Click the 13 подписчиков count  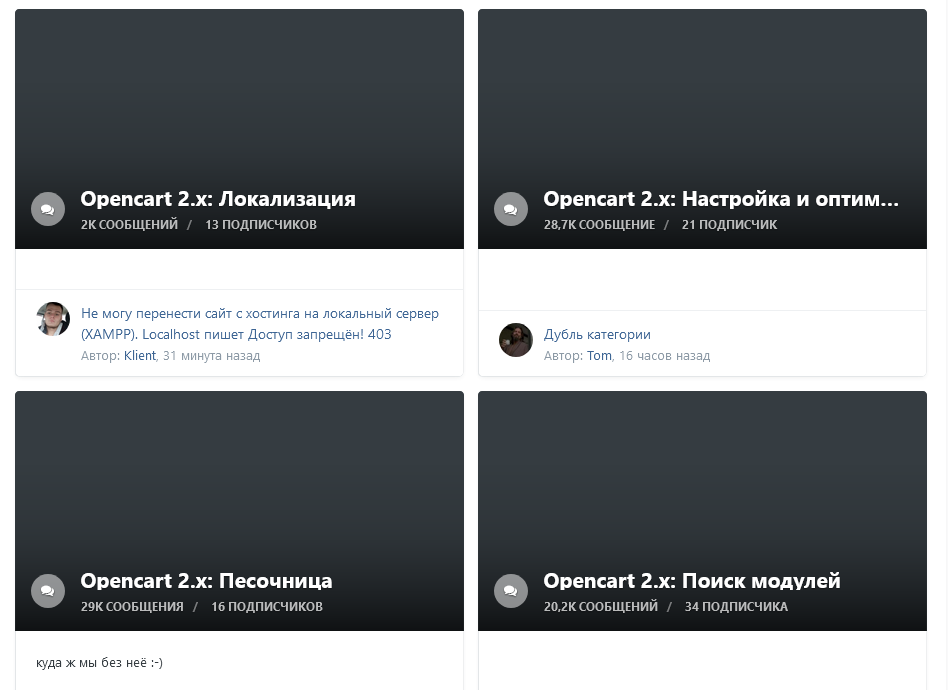pos(261,224)
